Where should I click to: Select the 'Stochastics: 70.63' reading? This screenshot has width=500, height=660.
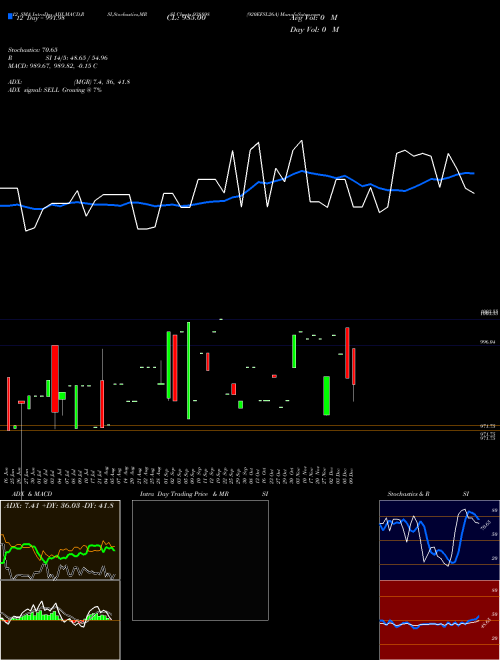pyautogui.click(x=33, y=50)
